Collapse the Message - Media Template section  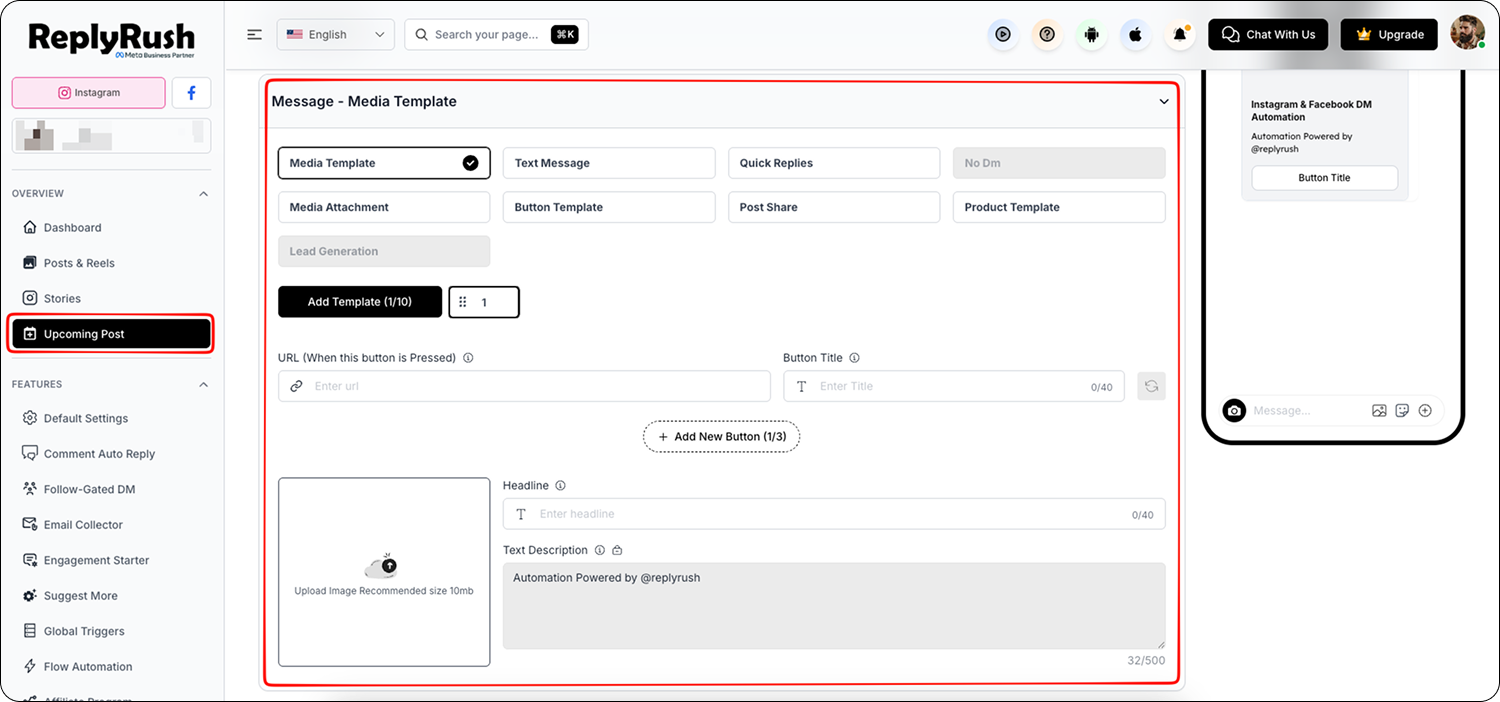click(x=1164, y=101)
